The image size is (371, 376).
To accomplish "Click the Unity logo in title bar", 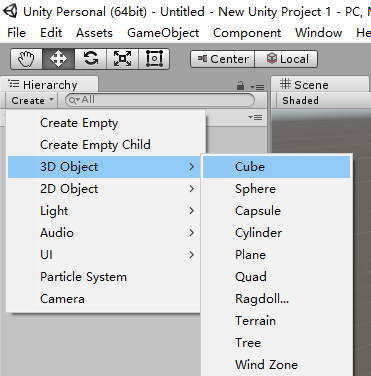I will 10,11.
